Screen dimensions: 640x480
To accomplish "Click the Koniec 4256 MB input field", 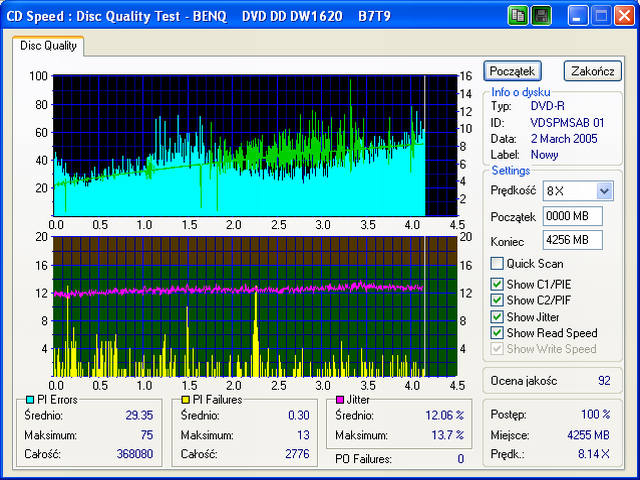I will pos(573,240).
